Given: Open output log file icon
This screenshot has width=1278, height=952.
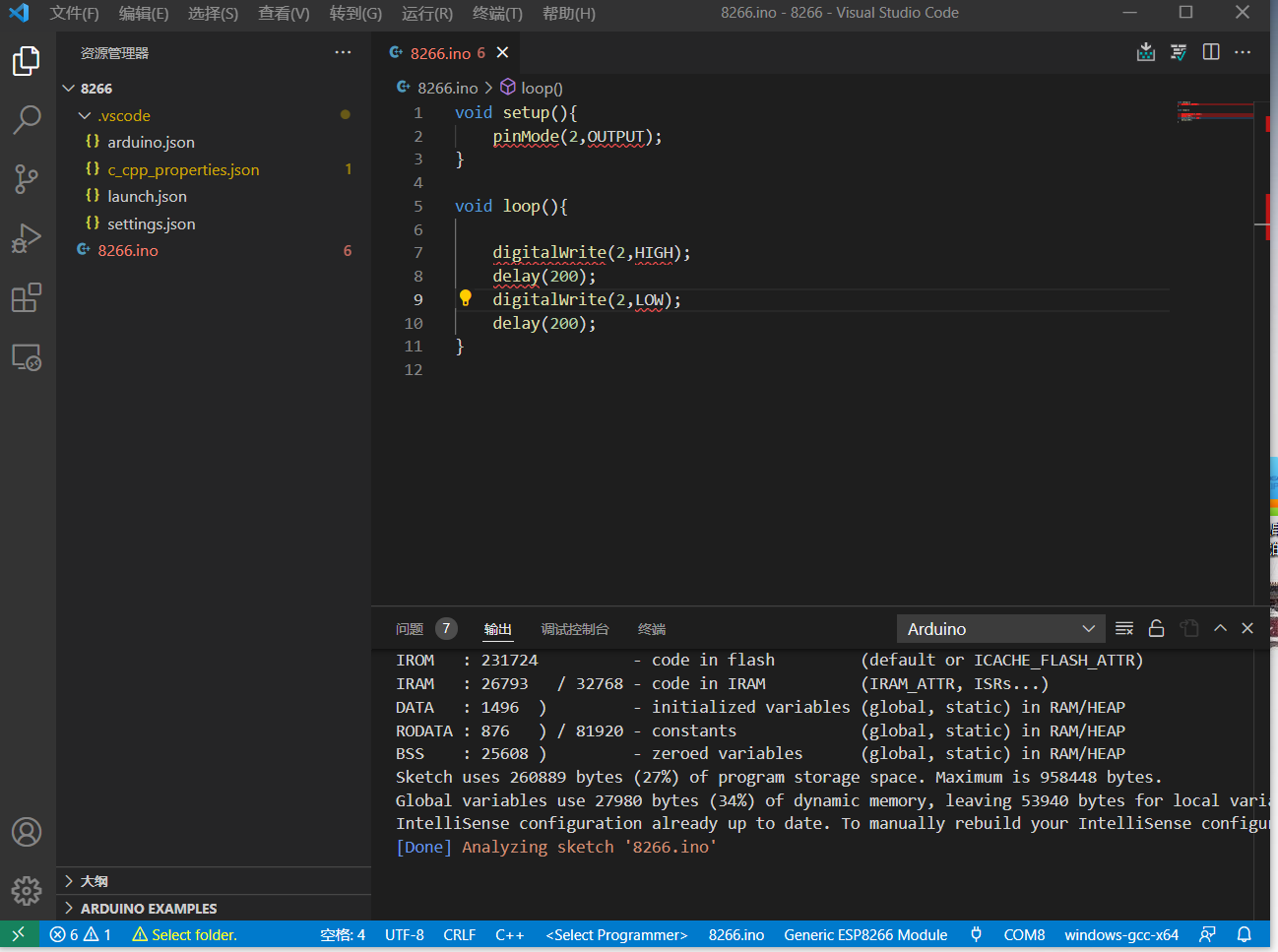Looking at the screenshot, I should (1189, 628).
